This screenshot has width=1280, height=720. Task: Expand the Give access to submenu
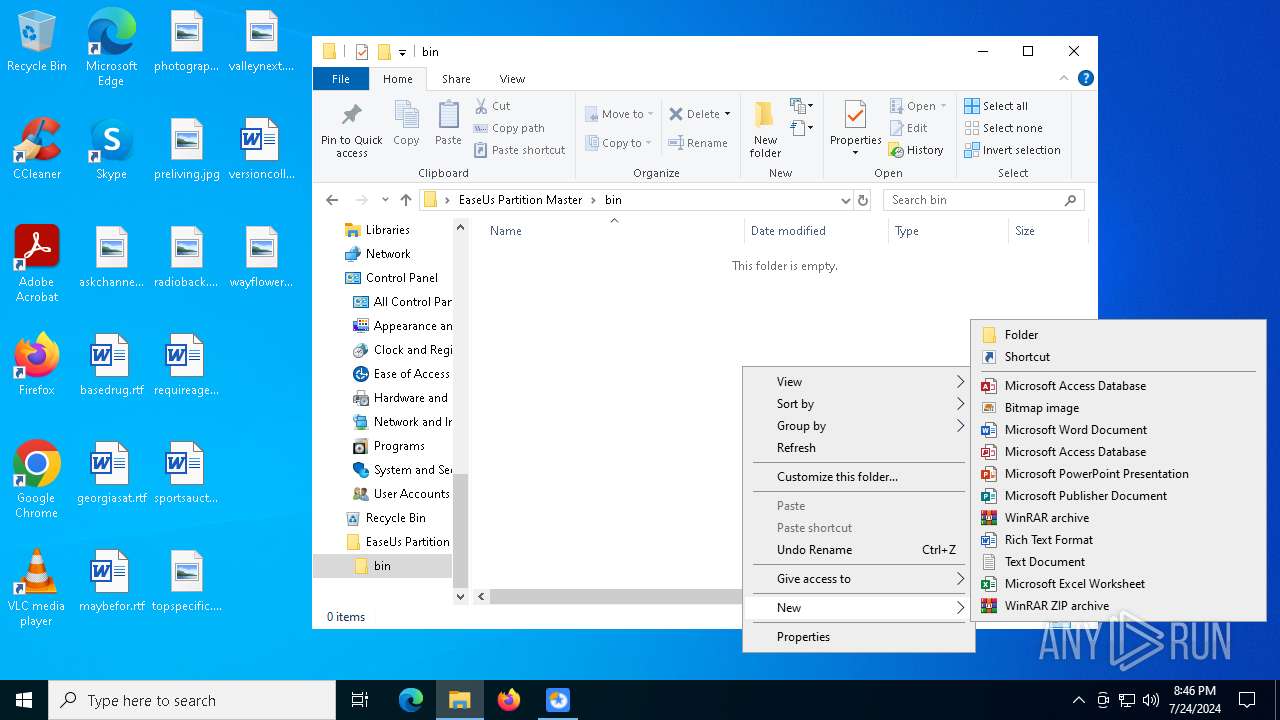tap(858, 579)
